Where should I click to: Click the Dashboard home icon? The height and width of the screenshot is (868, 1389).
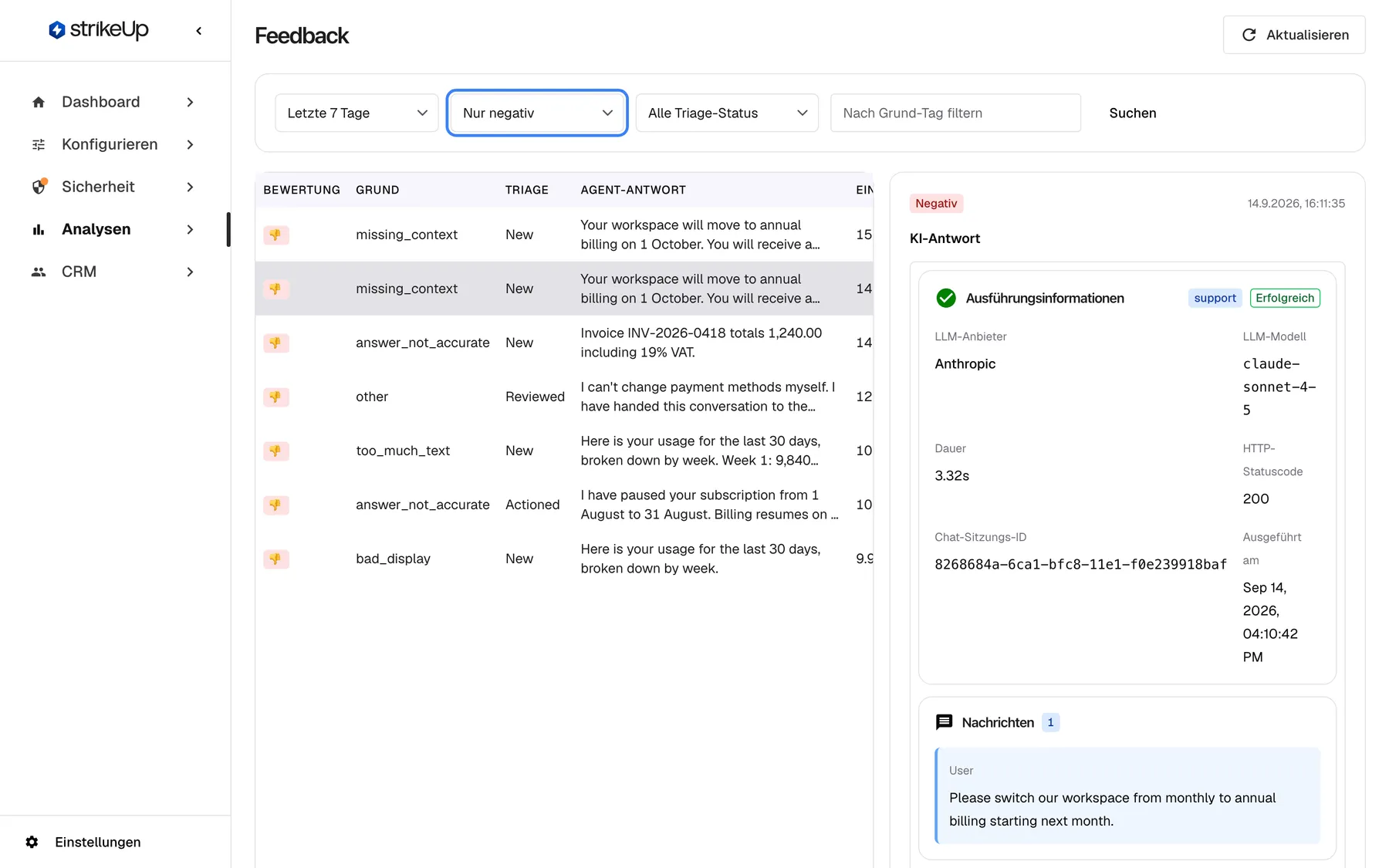click(39, 102)
